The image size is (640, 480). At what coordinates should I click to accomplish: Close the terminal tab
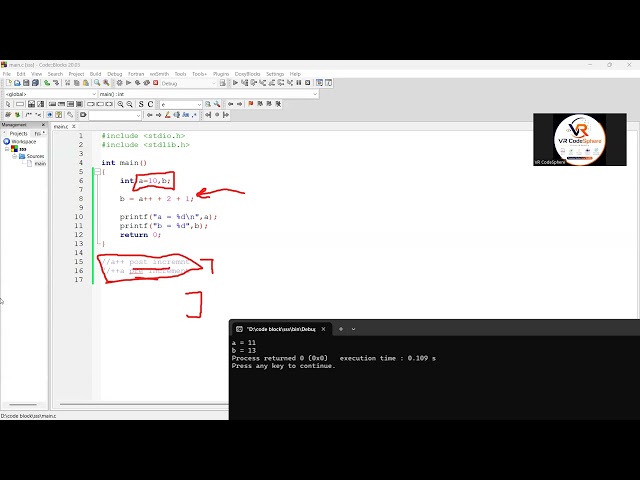(323, 329)
